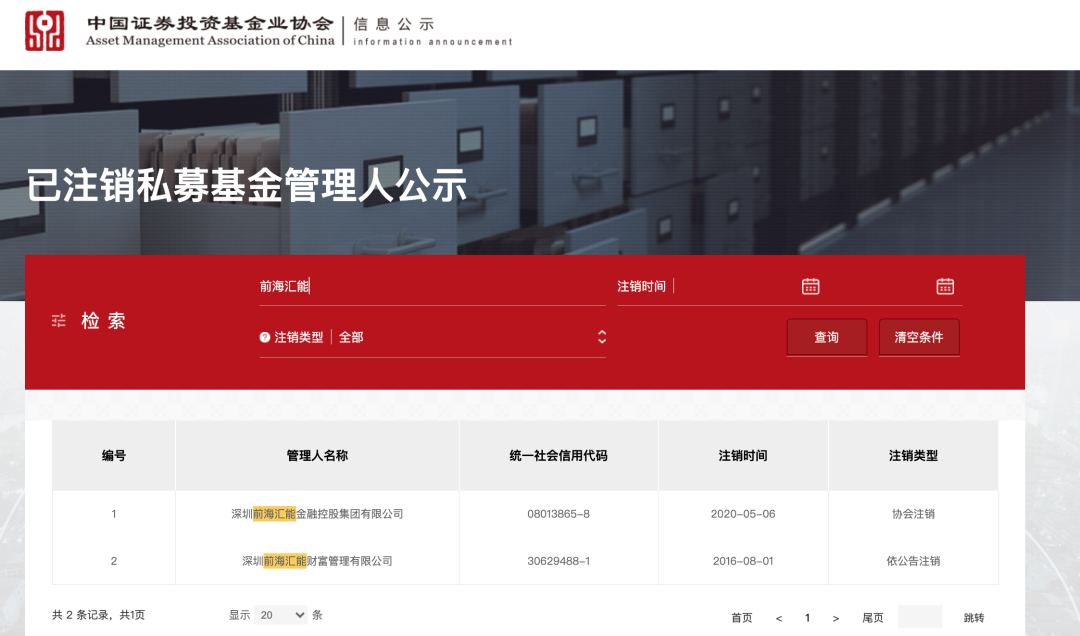This screenshot has width=1080, height=636.
Task: Focus the manager name search field
Action: pos(433,286)
